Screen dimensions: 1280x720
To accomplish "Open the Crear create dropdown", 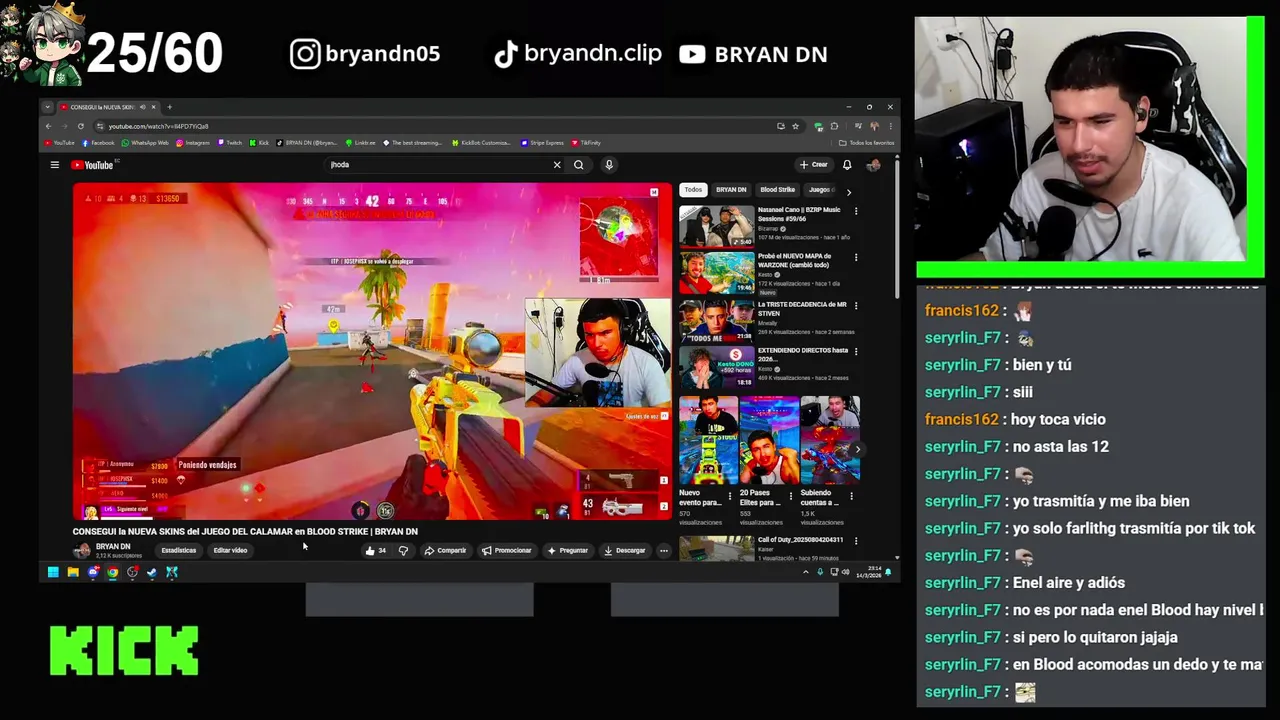I will [814, 165].
